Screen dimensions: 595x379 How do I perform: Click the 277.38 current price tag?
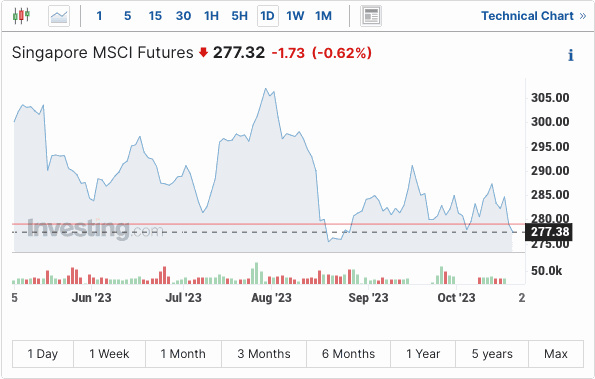[549, 232]
